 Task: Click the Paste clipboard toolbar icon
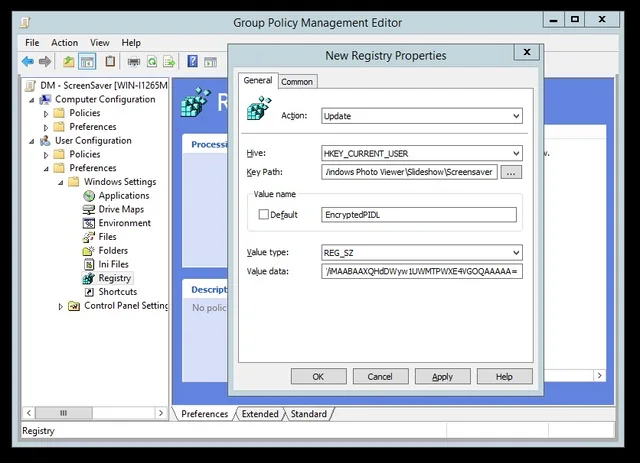110,61
